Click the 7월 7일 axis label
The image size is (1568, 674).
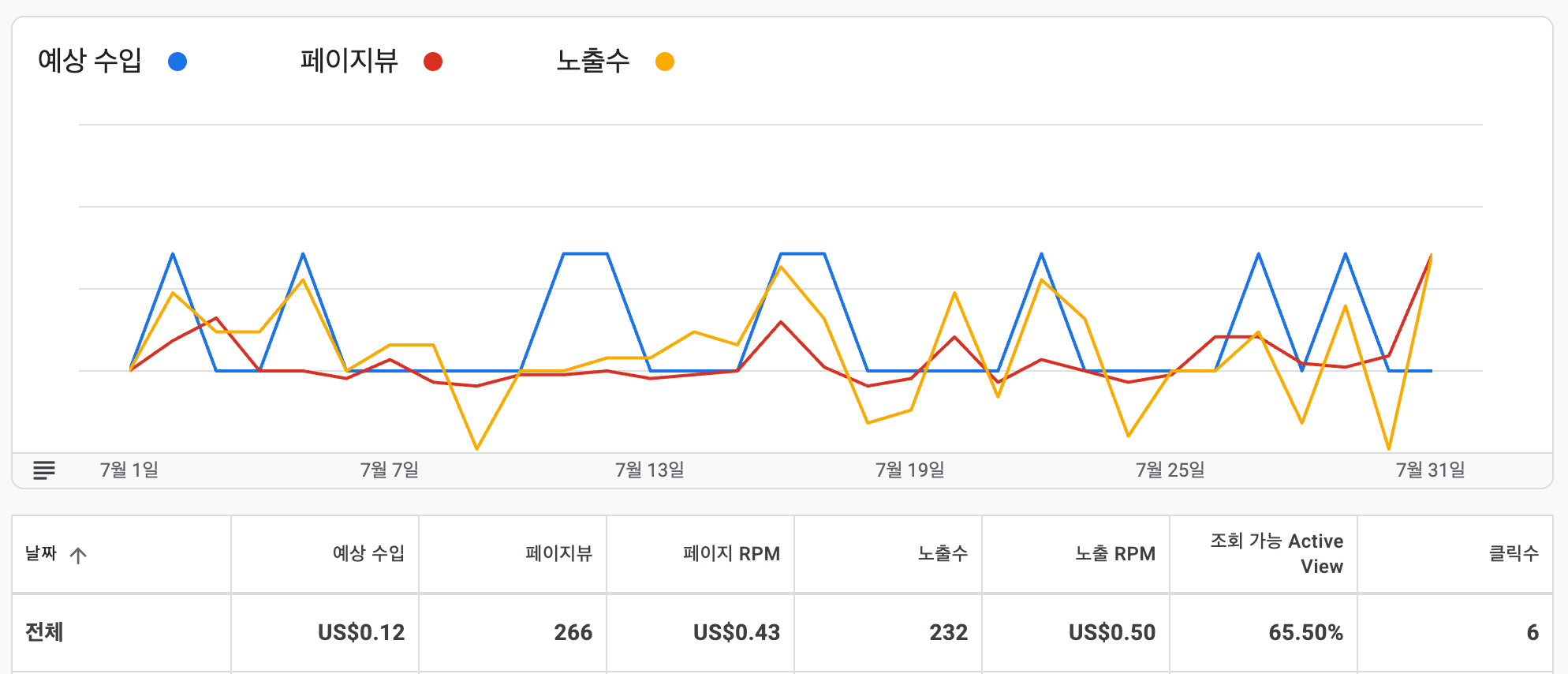click(x=390, y=470)
